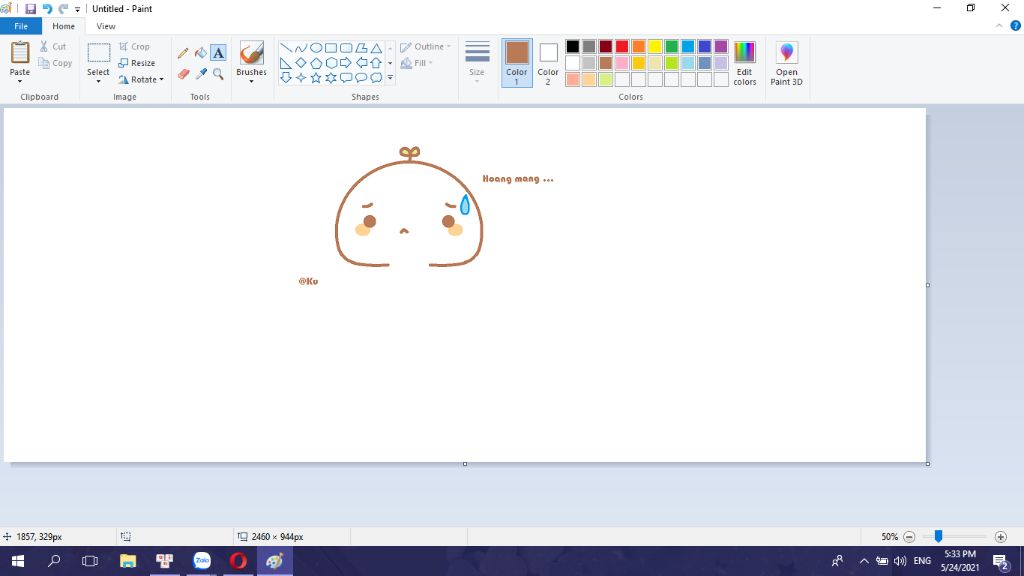Click the Save icon in title bar

click(30, 8)
